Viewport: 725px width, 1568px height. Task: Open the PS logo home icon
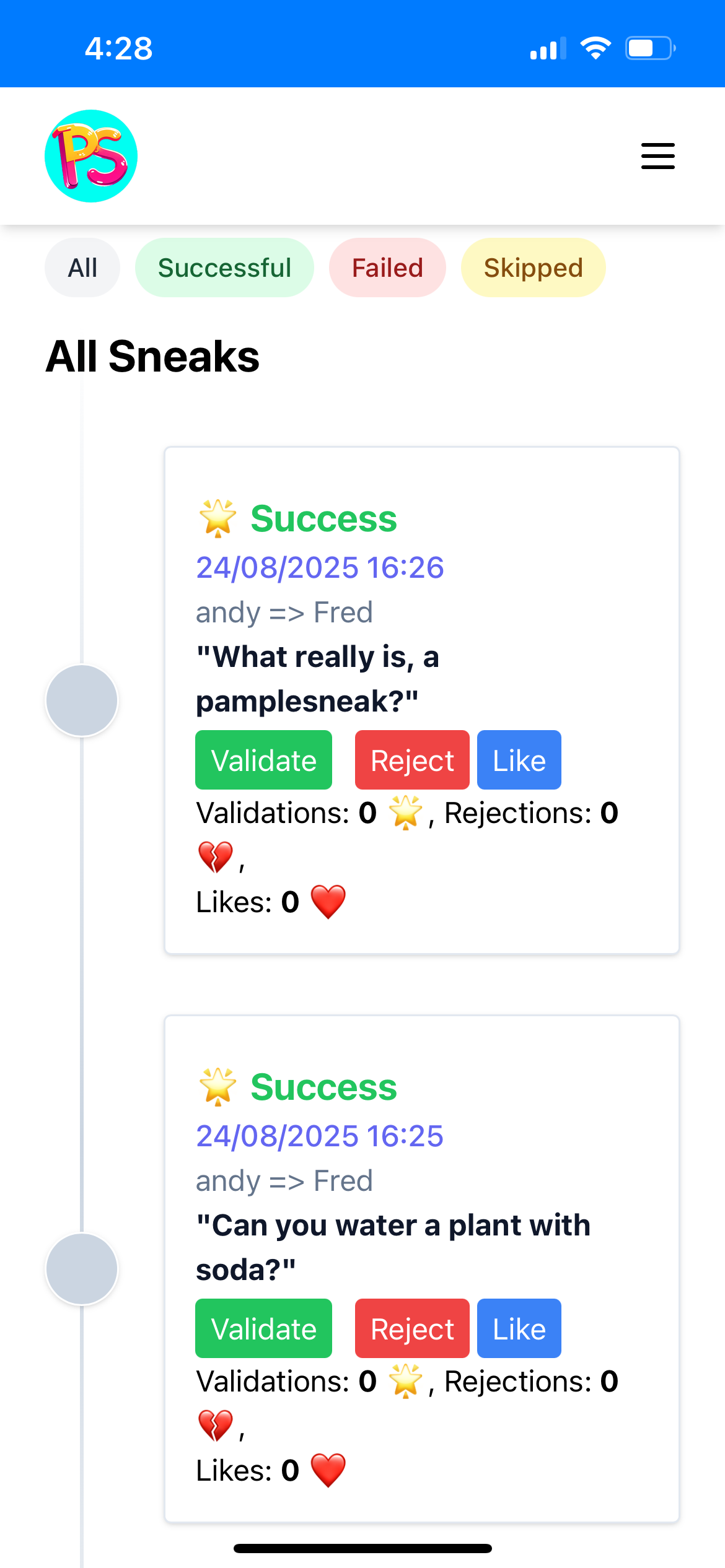pyautogui.click(x=91, y=156)
